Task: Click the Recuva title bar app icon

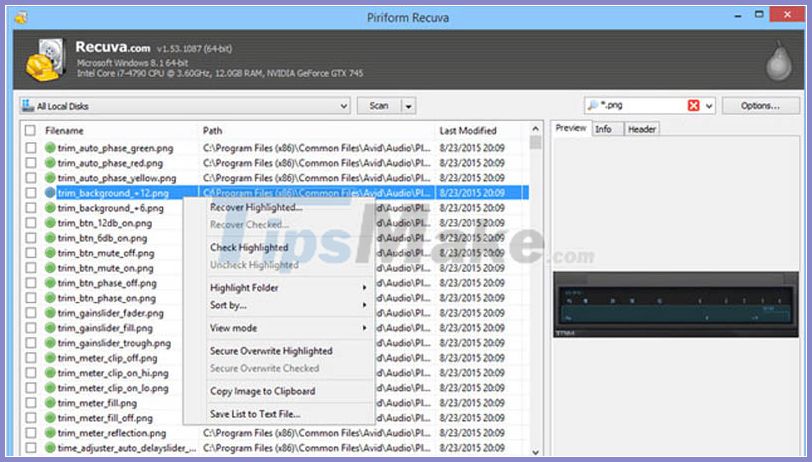Action: pos(21,18)
